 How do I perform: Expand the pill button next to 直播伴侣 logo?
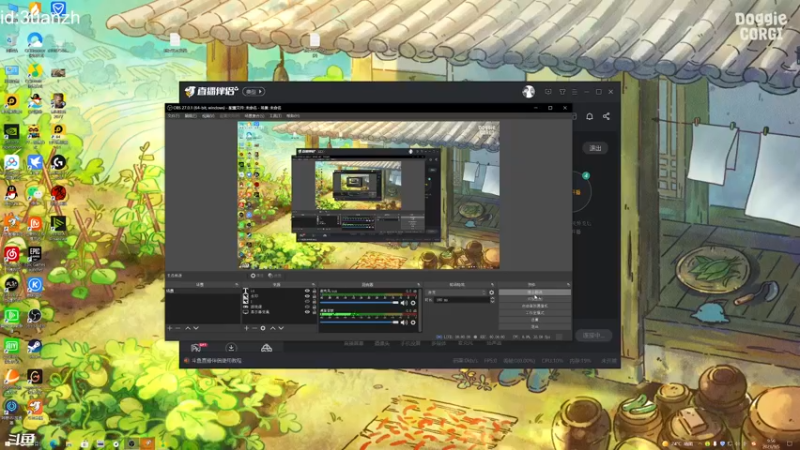(x=254, y=92)
